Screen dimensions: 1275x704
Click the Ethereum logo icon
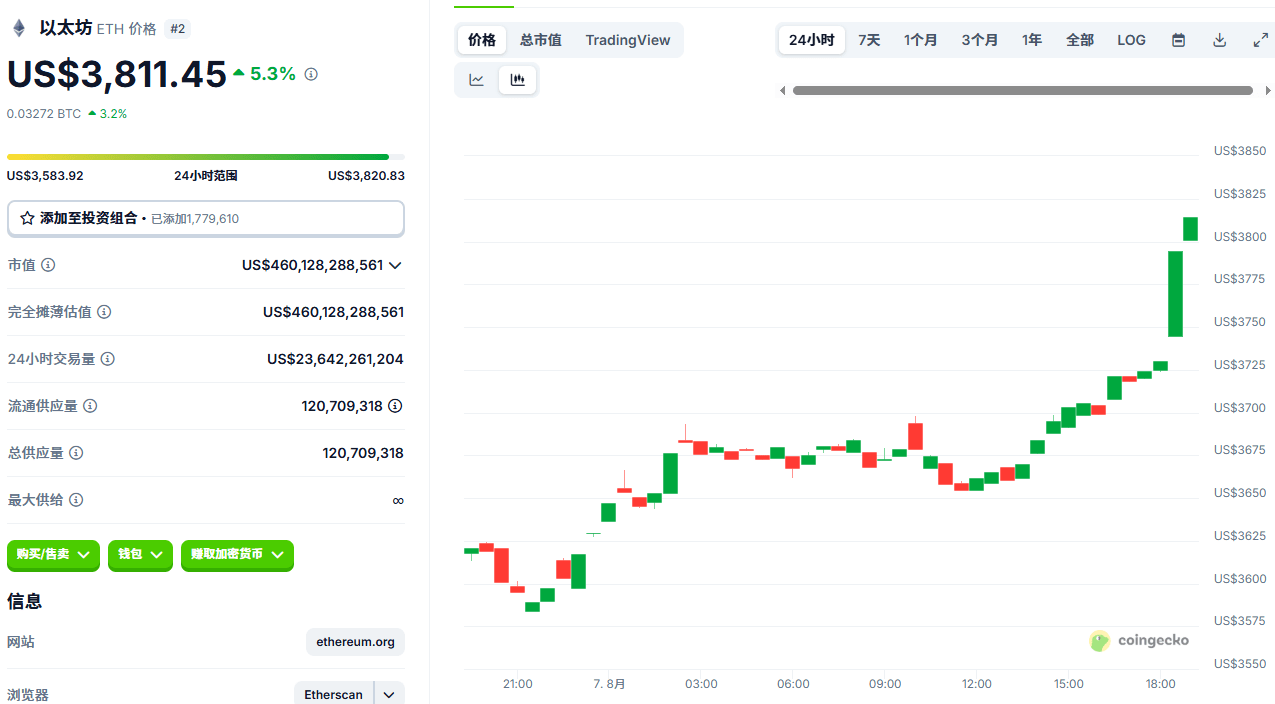tap(19, 29)
